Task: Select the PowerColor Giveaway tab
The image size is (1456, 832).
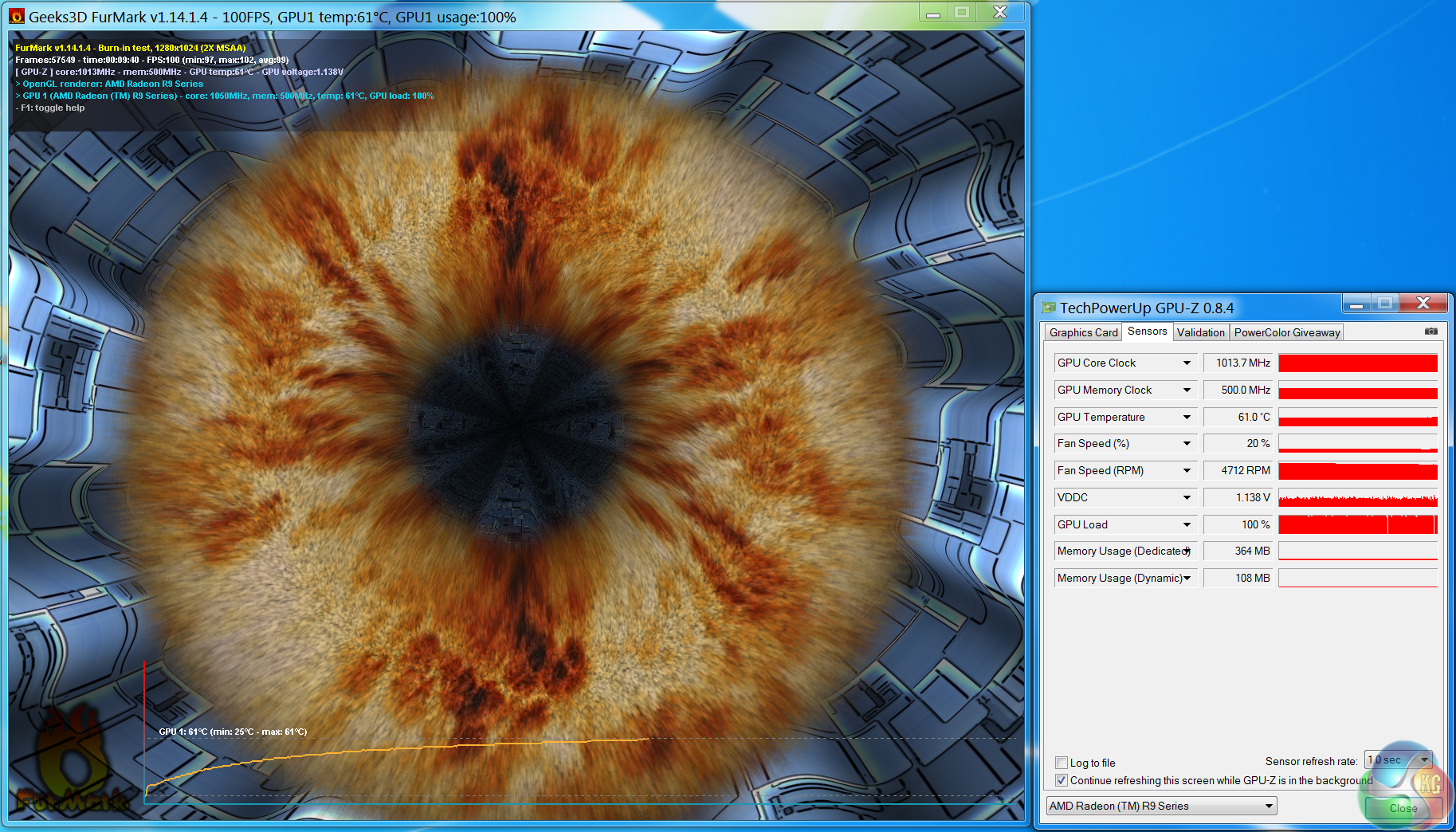Action: (1286, 332)
